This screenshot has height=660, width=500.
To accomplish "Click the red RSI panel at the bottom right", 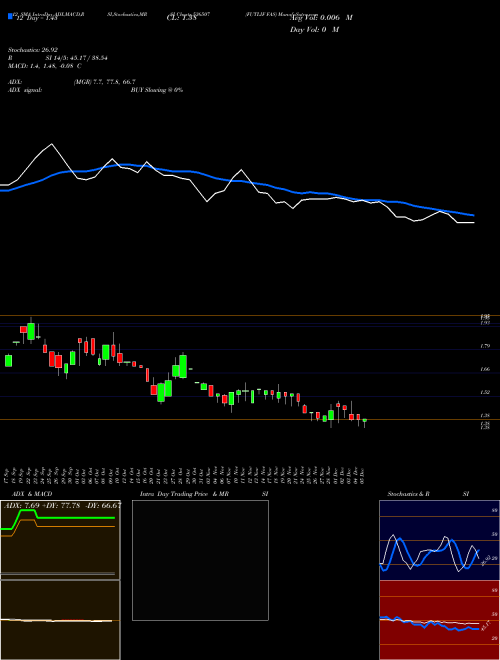I will 439,620.
